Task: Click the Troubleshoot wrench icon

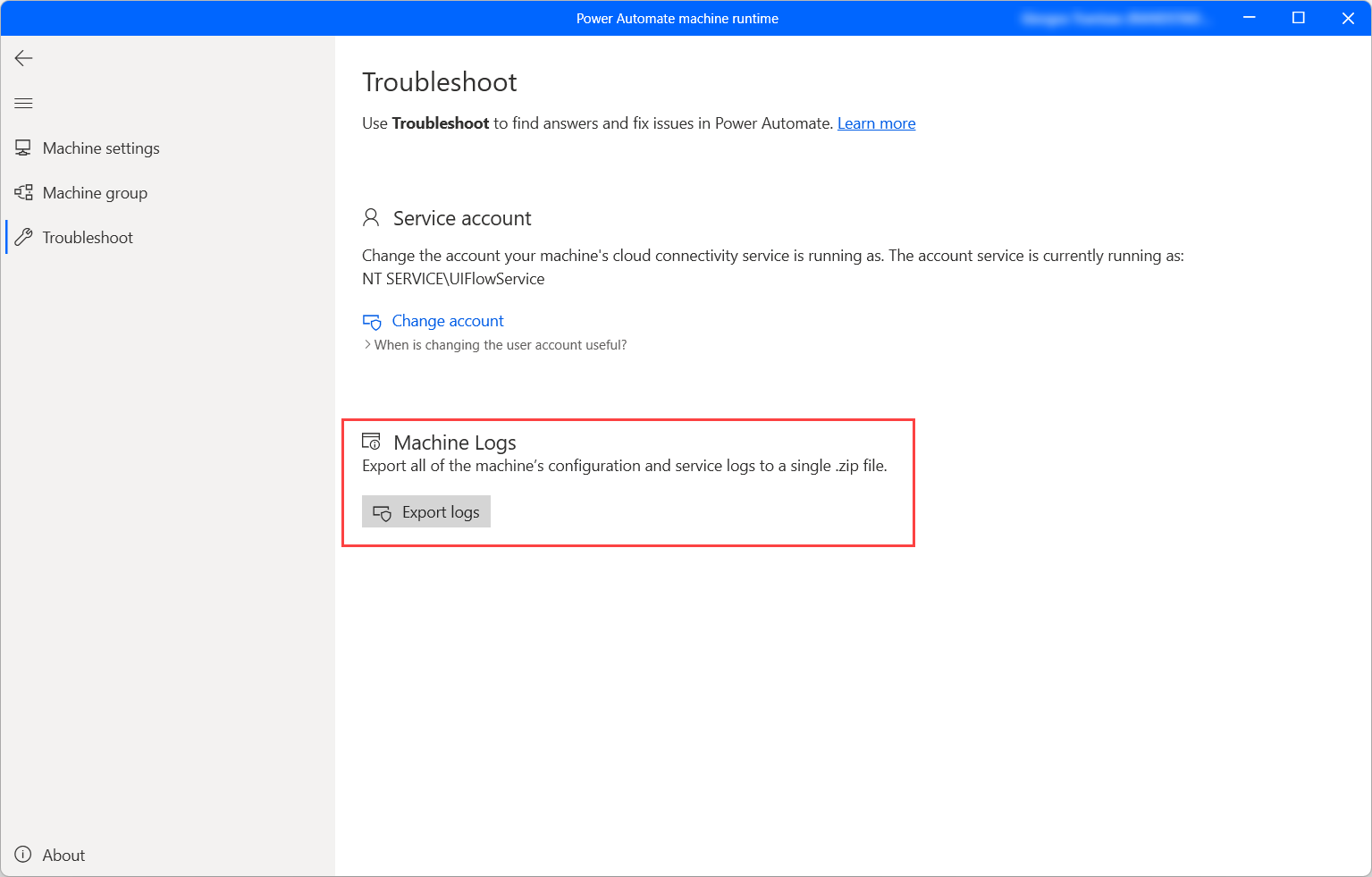Action: point(23,237)
